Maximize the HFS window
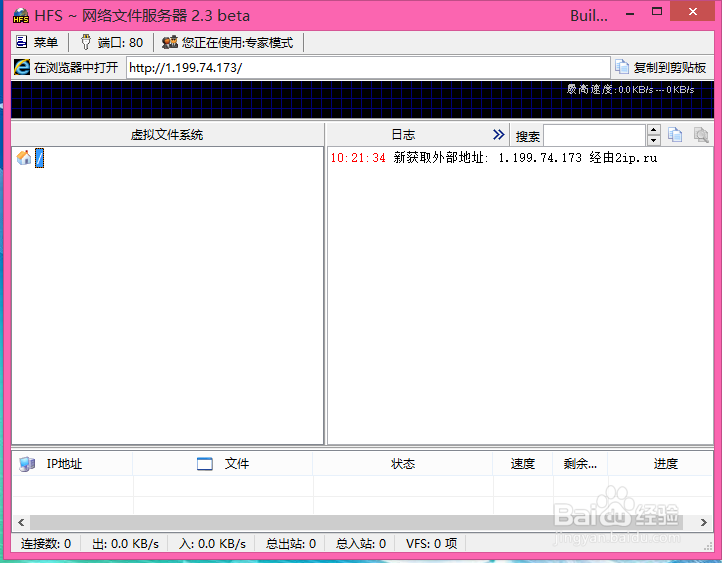 657,12
